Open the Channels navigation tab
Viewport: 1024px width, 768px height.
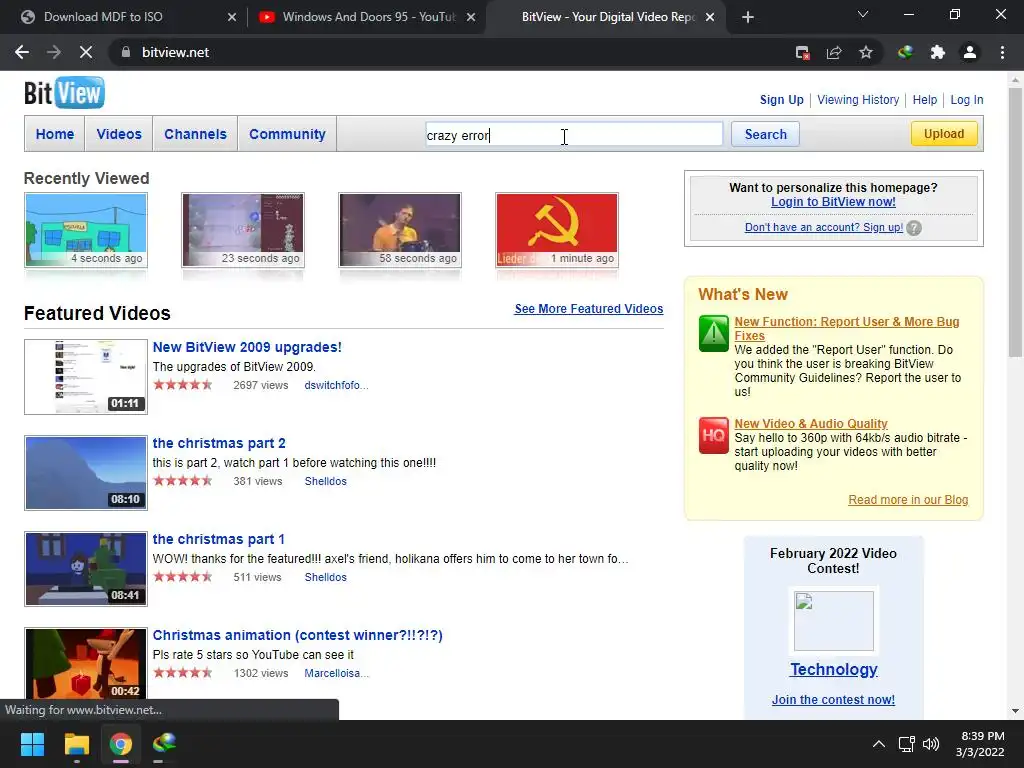click(195, 134)
